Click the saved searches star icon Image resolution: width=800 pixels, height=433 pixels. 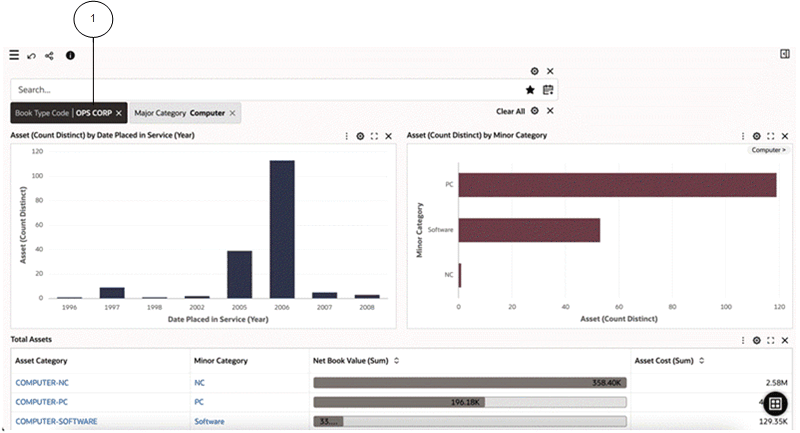pos(530,90)
